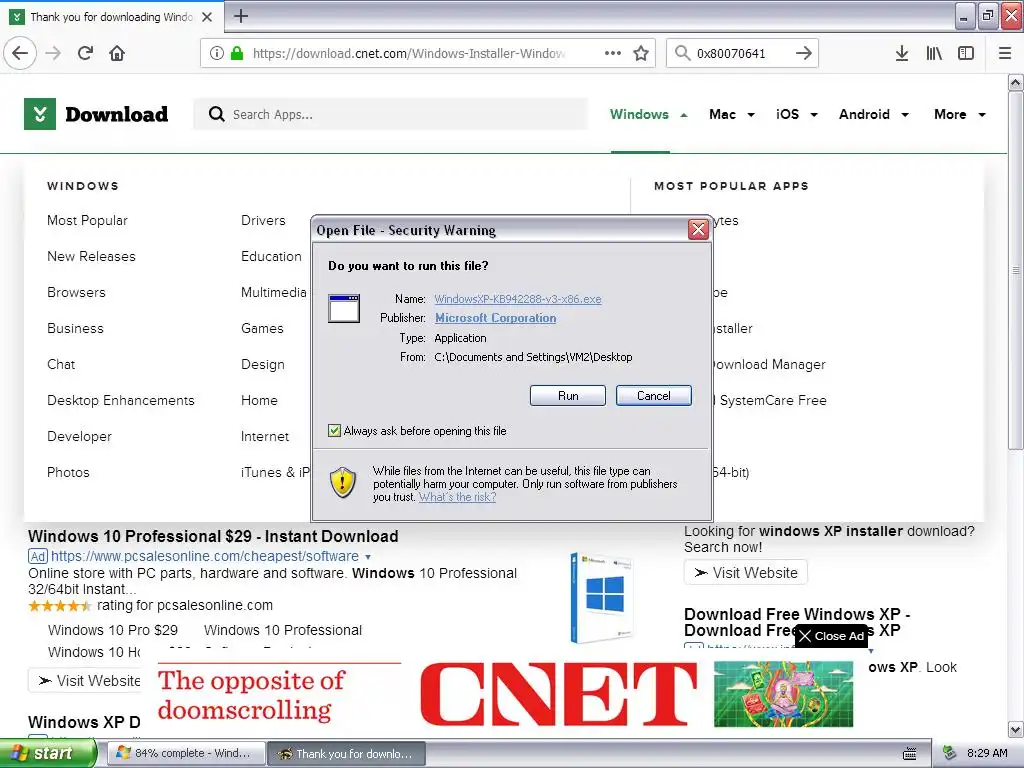Open the Firefox hamburger menu
Viewport: 1024px width, 768px height.
1005,53
